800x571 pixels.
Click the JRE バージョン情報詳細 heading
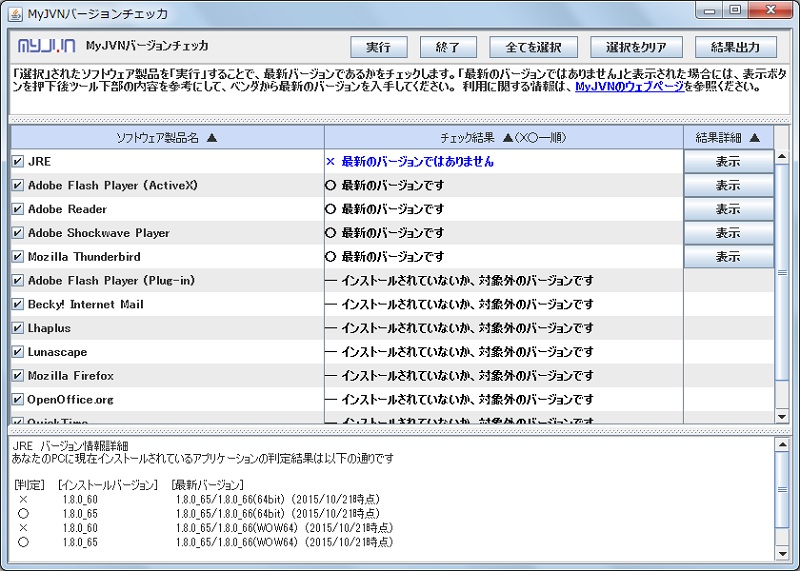[70, 446]
